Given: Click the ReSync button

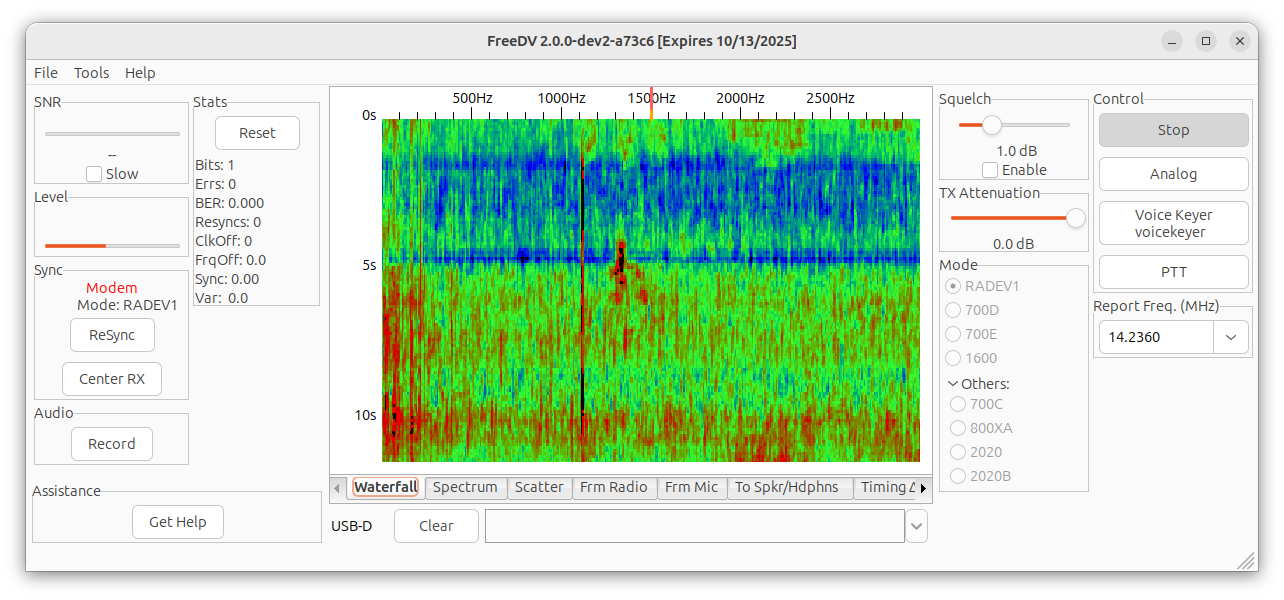Looking at the screenshot, I should click(112, 335).
